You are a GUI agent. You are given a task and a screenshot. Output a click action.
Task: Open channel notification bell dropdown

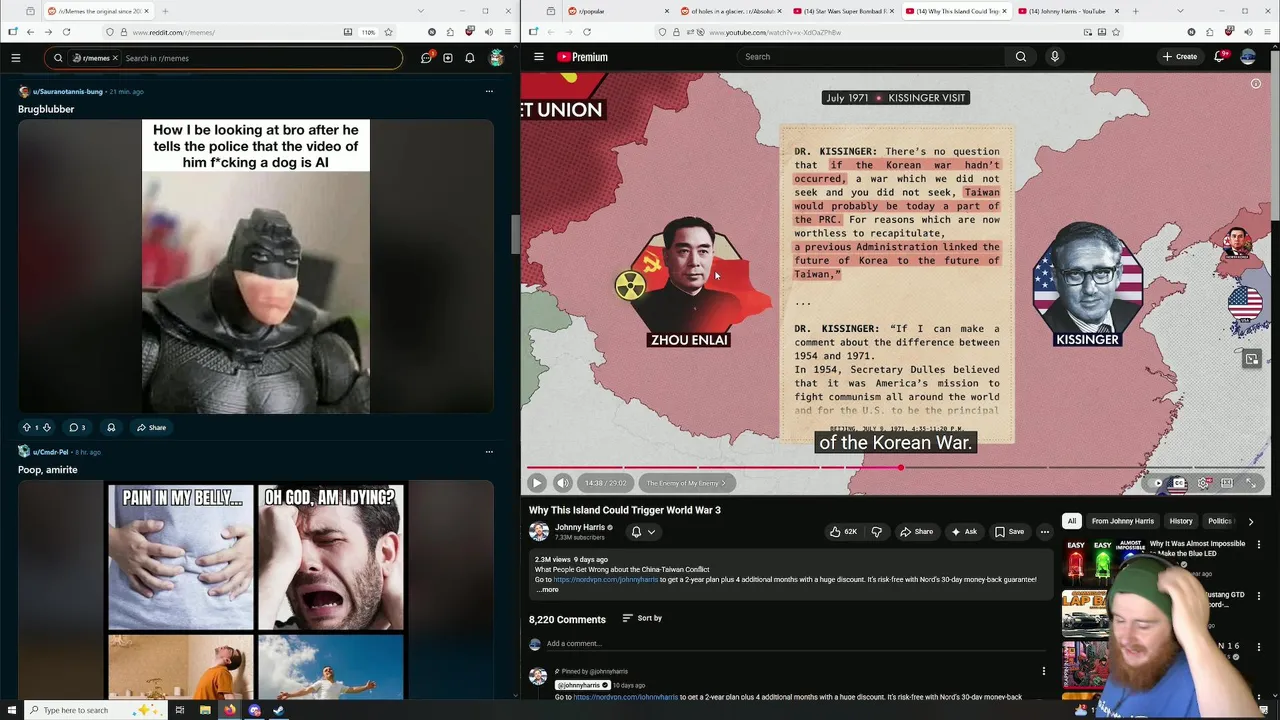click(642, 532)
